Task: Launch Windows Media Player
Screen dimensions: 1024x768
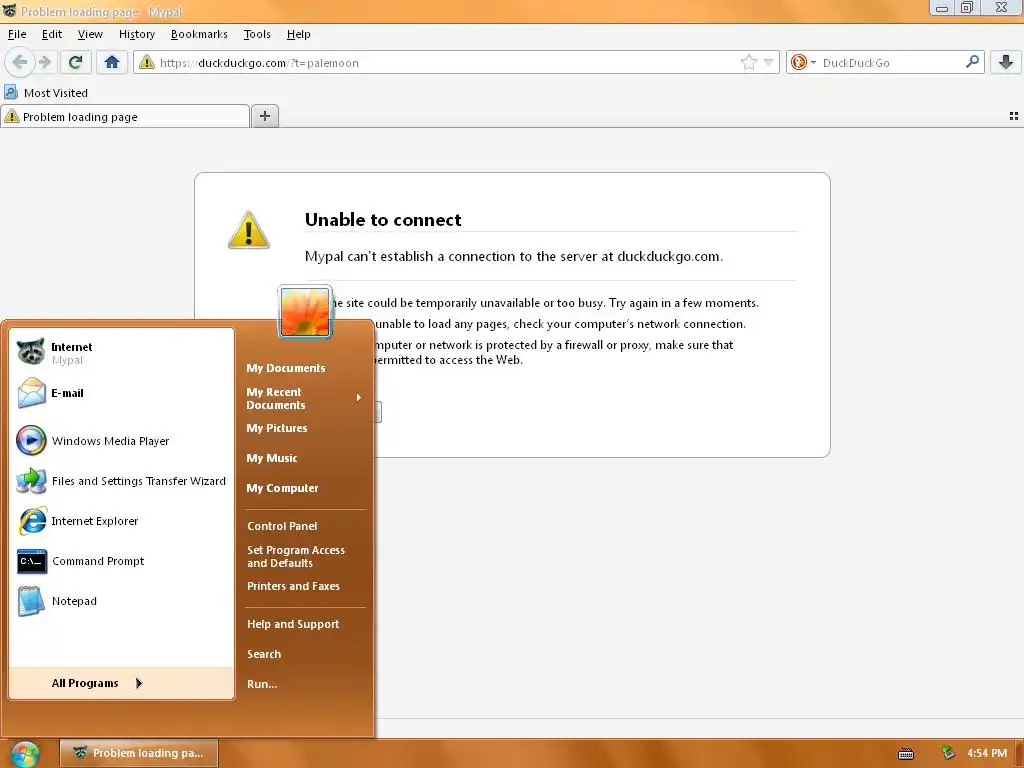Action: click(121, 441)
